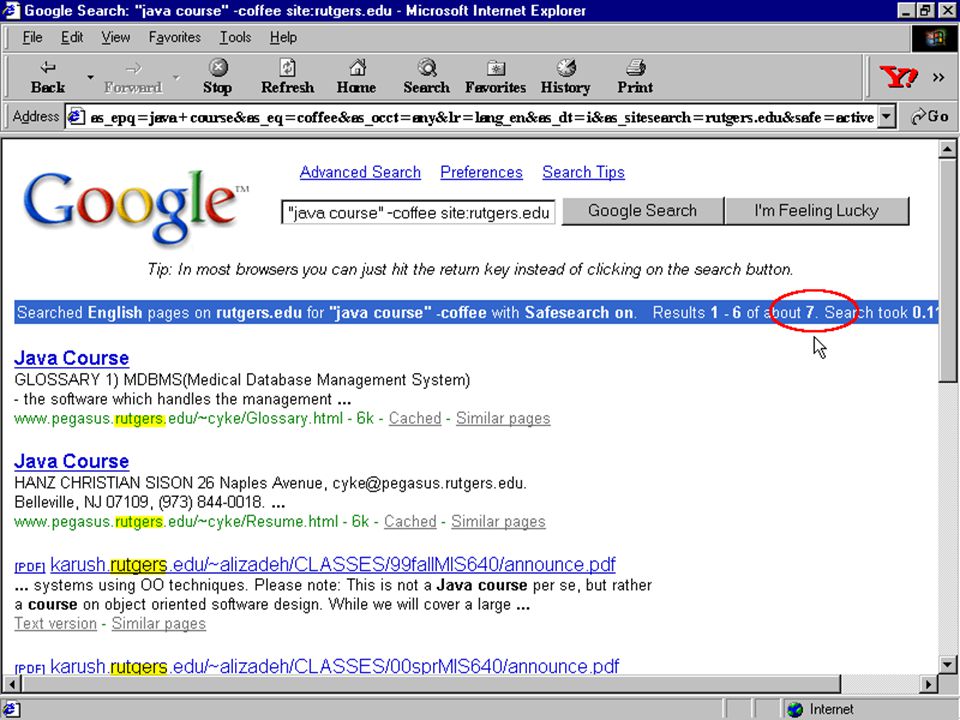Image resolution: width=960 pixels, height=720 pixels.
Task: Print the page with Print icon
Action: (635, 77)
